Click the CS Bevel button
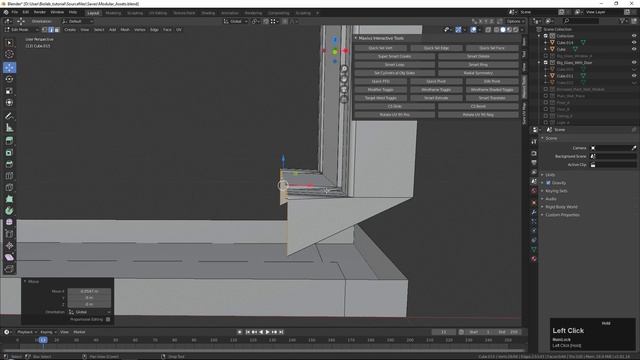 (x=478, y=107)
